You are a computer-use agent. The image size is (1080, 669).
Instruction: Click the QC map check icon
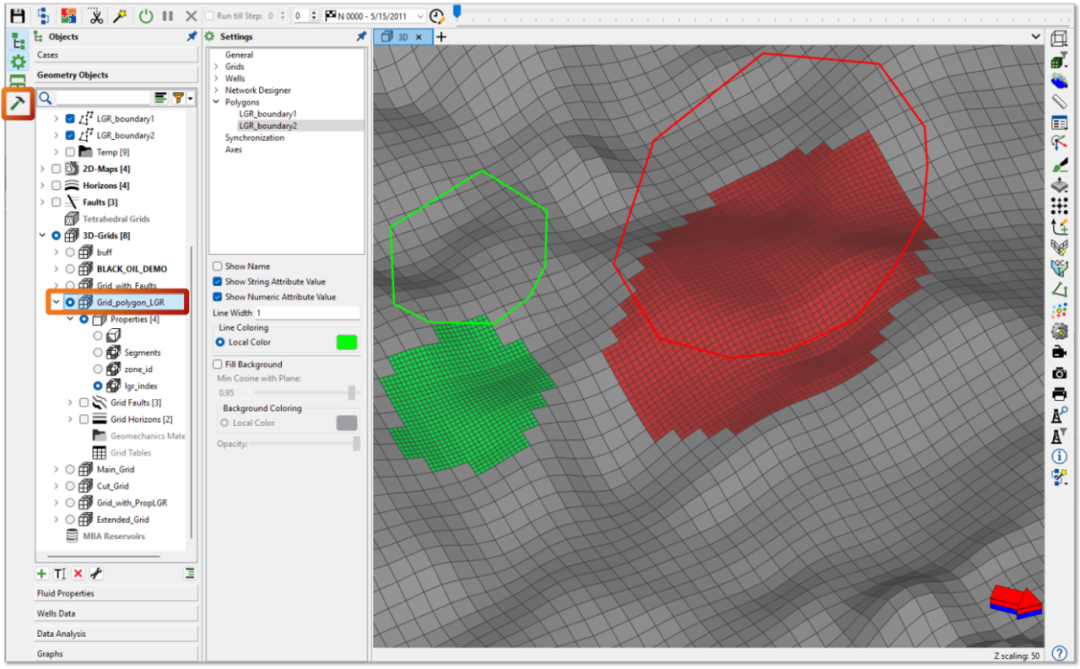(x=1059, y=268)
